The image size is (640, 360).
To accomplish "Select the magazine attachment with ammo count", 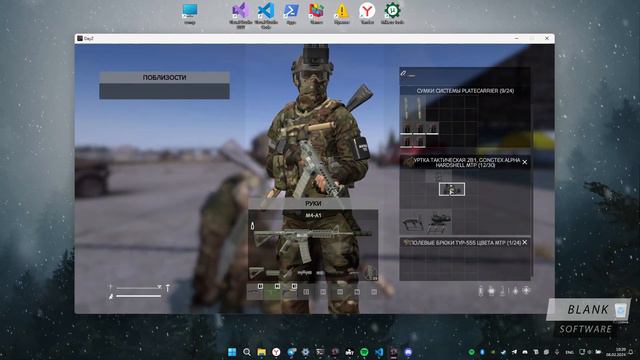I will point(370,273).
